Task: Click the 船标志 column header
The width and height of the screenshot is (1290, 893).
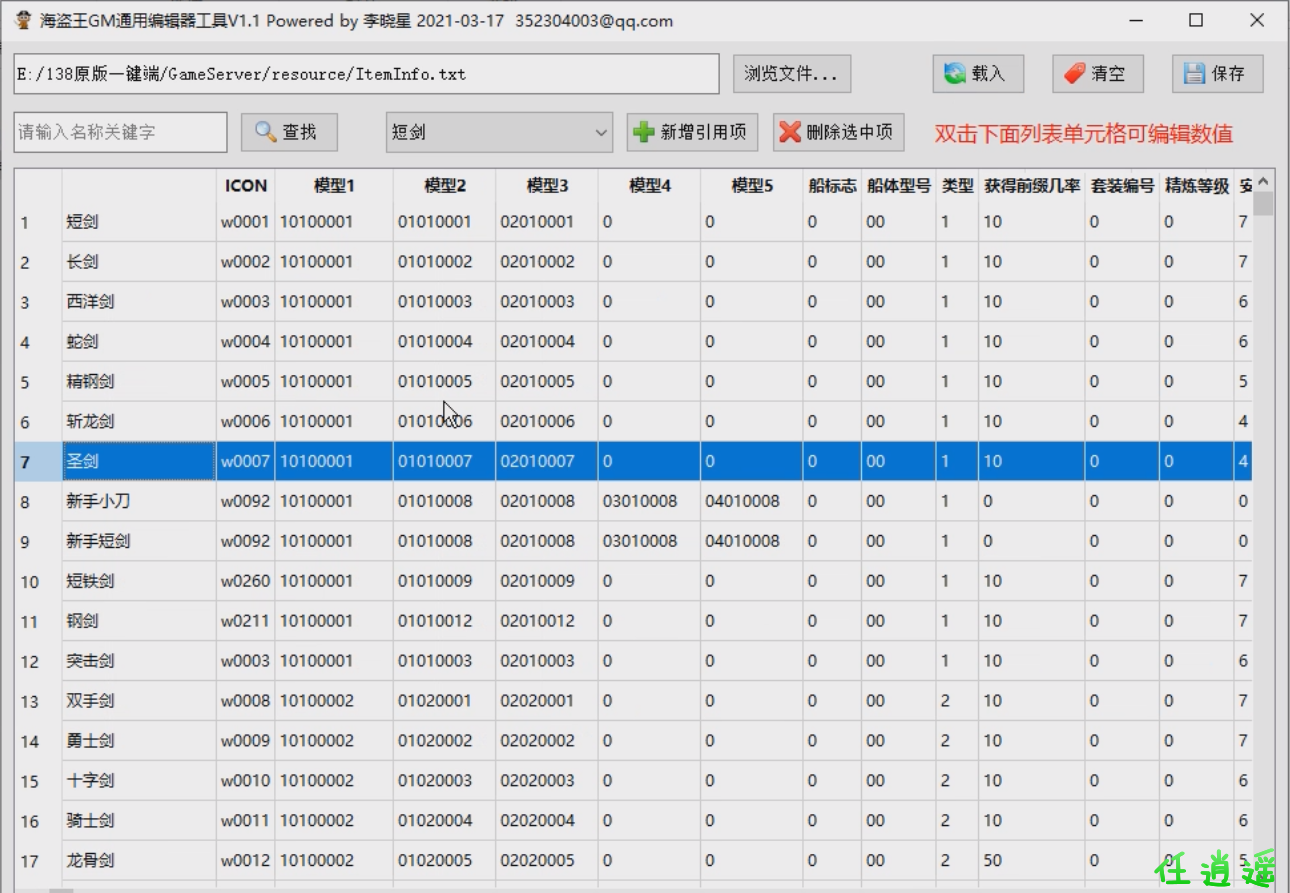Action: pos(833,185)
